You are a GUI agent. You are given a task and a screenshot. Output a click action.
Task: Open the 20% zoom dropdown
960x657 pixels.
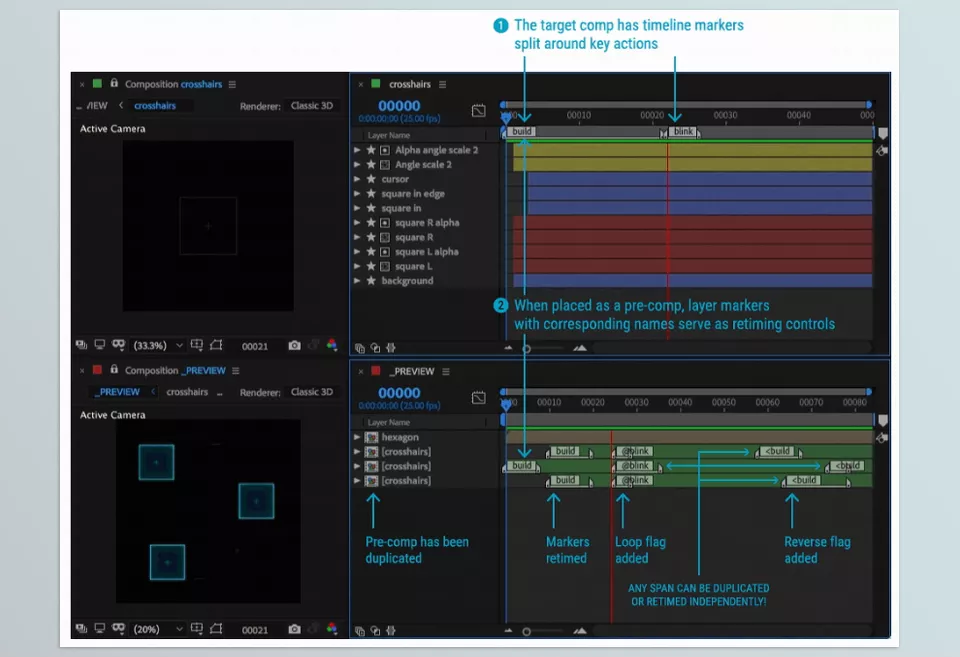point(158,629)
